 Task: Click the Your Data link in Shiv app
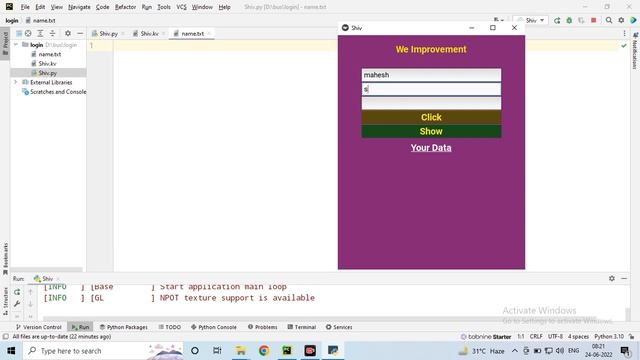[431, 148]
